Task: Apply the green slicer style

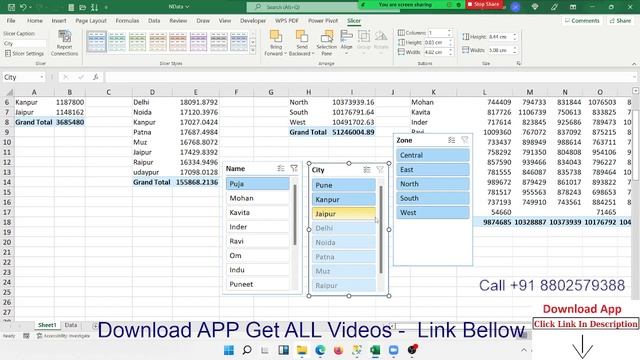Action: [137, 42]
